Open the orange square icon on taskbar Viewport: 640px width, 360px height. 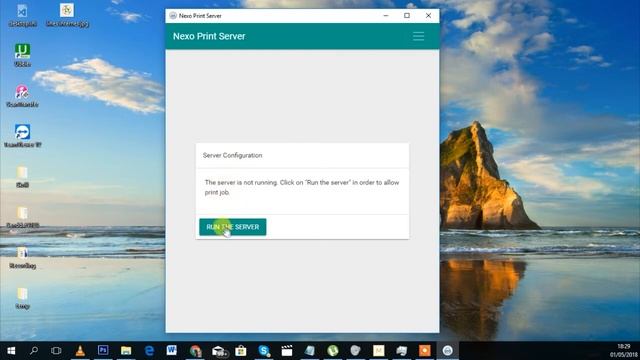point(424,351)
